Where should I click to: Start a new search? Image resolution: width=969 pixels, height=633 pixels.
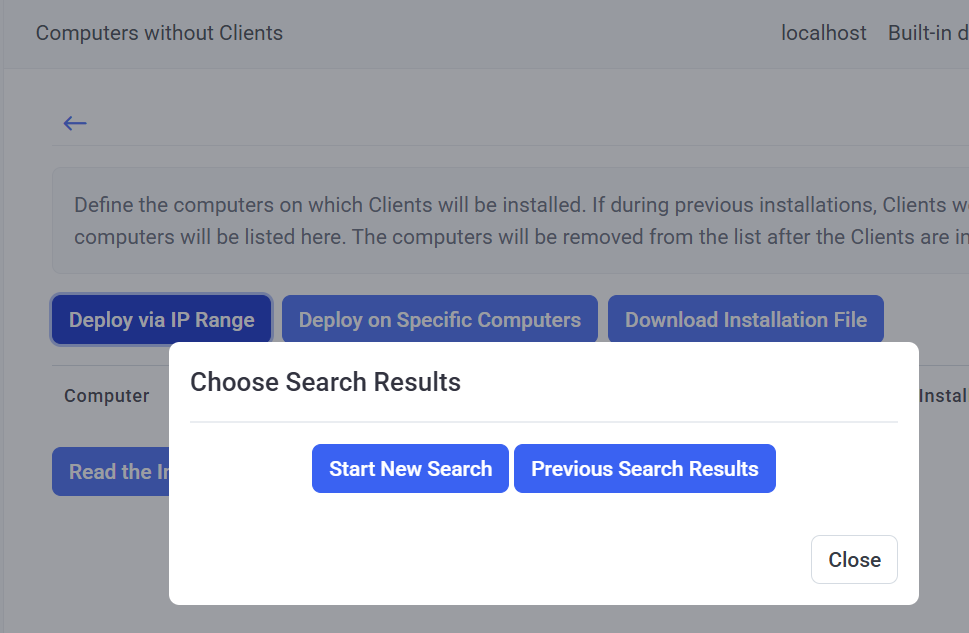tap(410, 469)
